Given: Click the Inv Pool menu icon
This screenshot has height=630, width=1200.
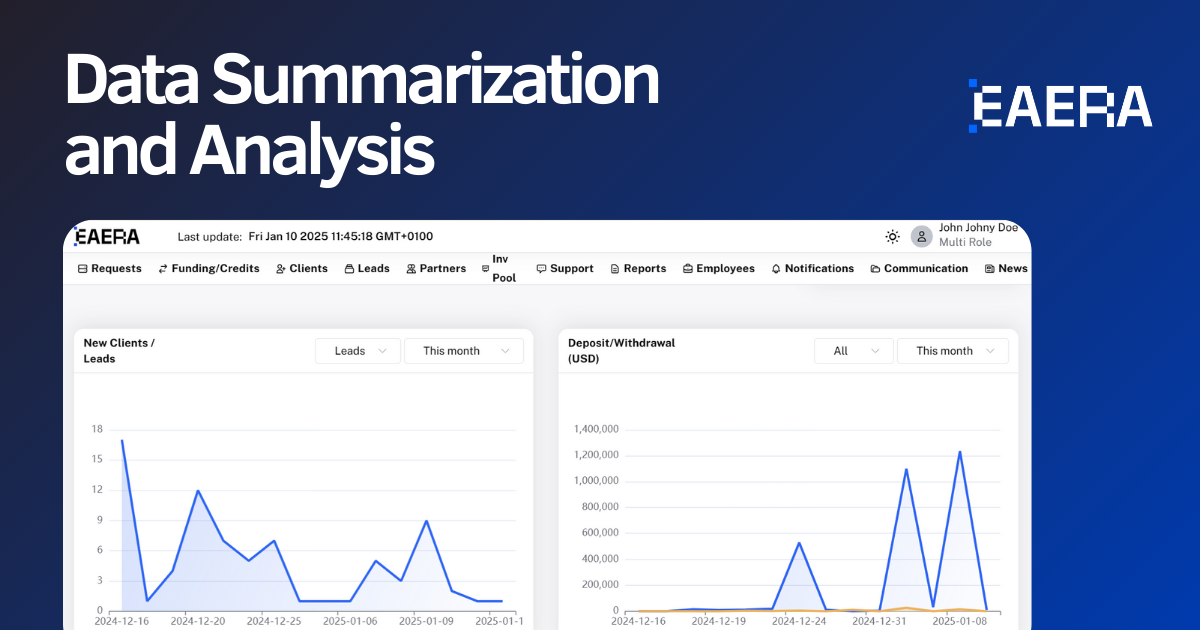Looking at the screenshot, I should (x=486, y=269).
